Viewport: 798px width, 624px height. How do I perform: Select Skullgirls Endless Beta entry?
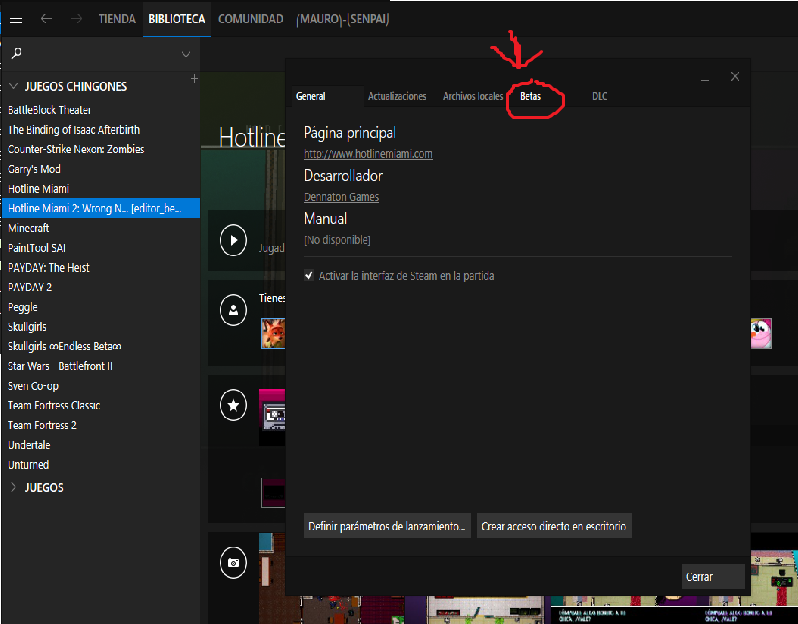101,346
